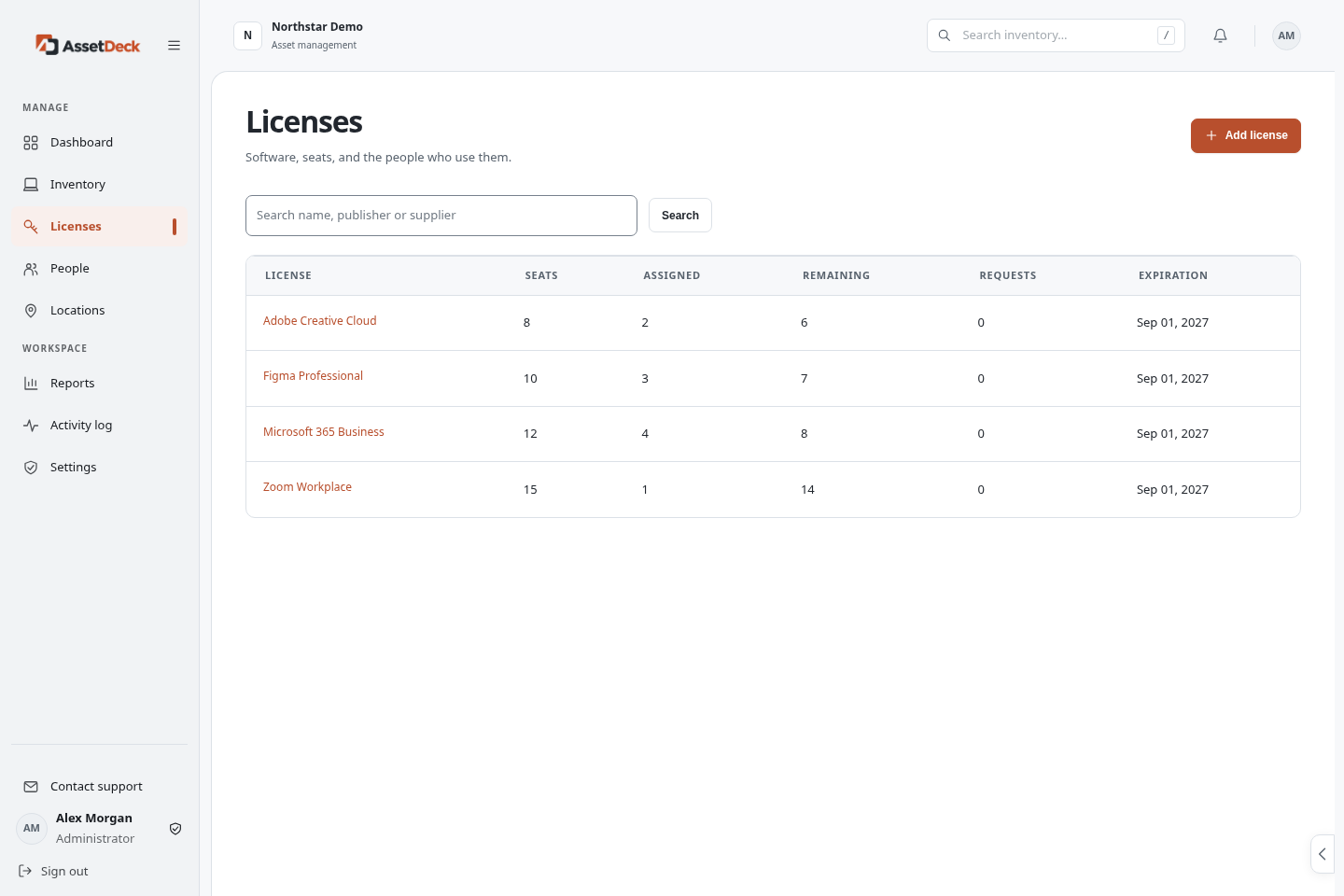
Task: Click the Locations pin icon
Action: click(x=31, y=311)
